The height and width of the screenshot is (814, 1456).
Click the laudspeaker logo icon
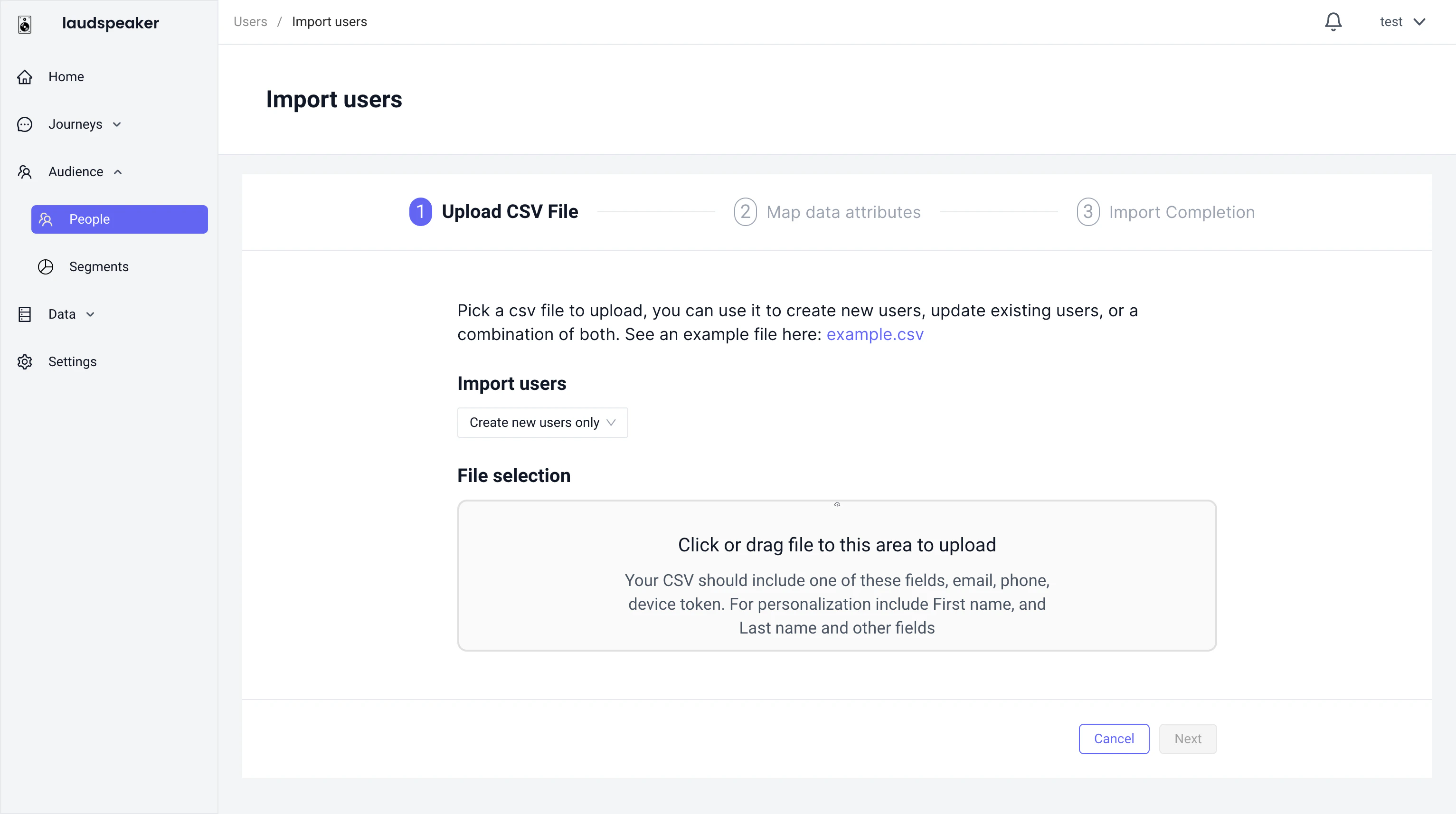pyautogui.click(x=24, y=24)
